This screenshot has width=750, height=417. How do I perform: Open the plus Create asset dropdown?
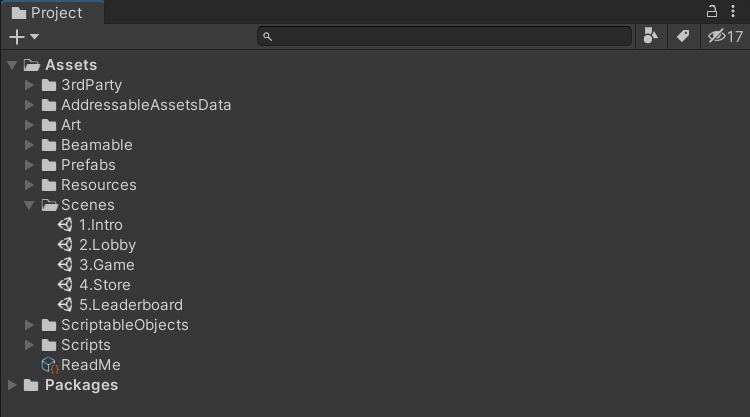click(23, 37)
